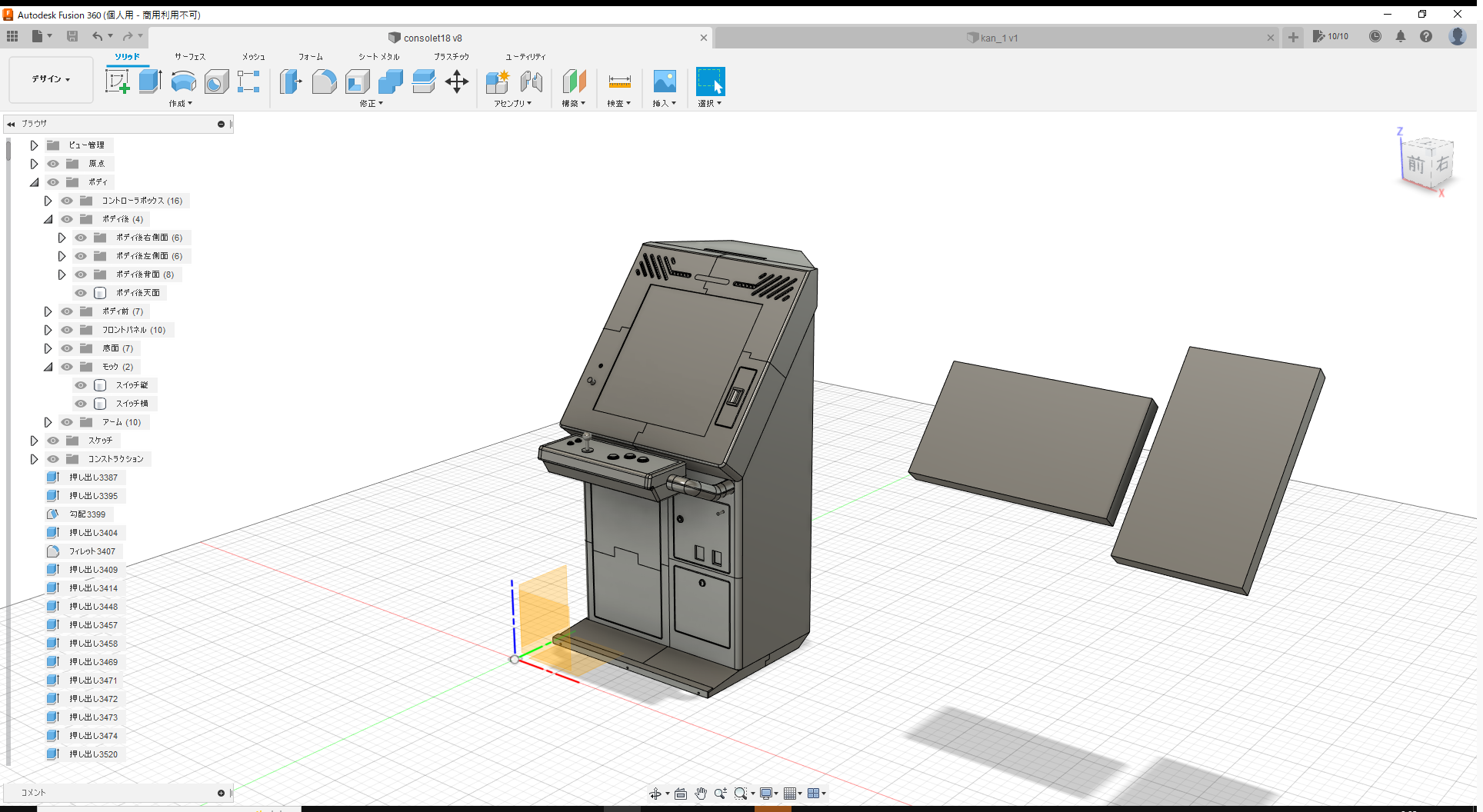Open the kan_1 v1 document tab
The image size is (1483, 812).
(x=992, y=37)
